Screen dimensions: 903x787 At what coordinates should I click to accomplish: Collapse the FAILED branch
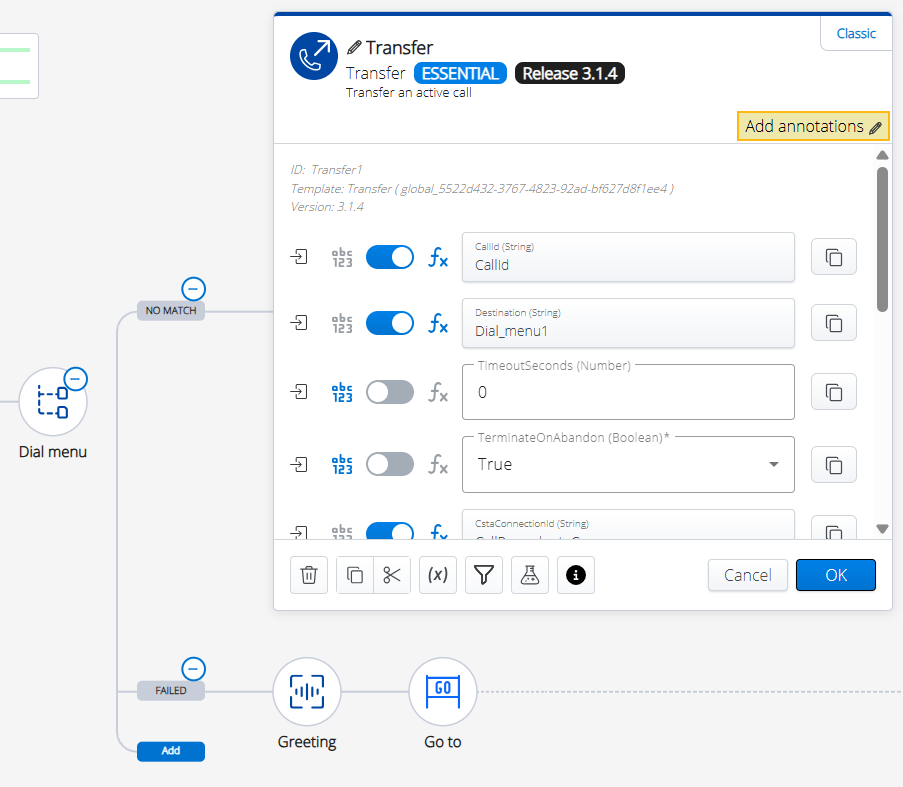193,668
